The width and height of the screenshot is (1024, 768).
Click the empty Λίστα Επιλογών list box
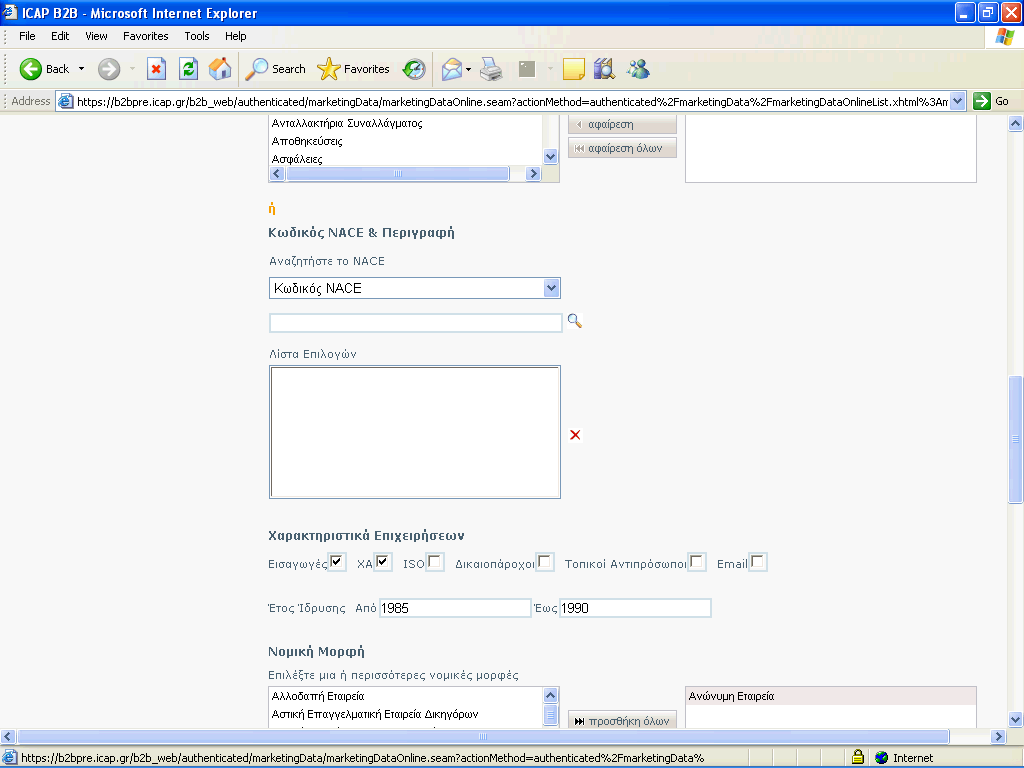[x=415, y=432]
